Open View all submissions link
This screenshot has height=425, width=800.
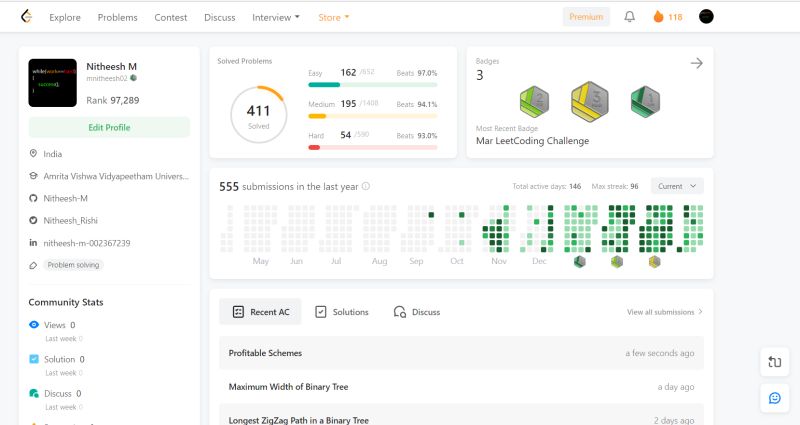(x=664, y=312)
